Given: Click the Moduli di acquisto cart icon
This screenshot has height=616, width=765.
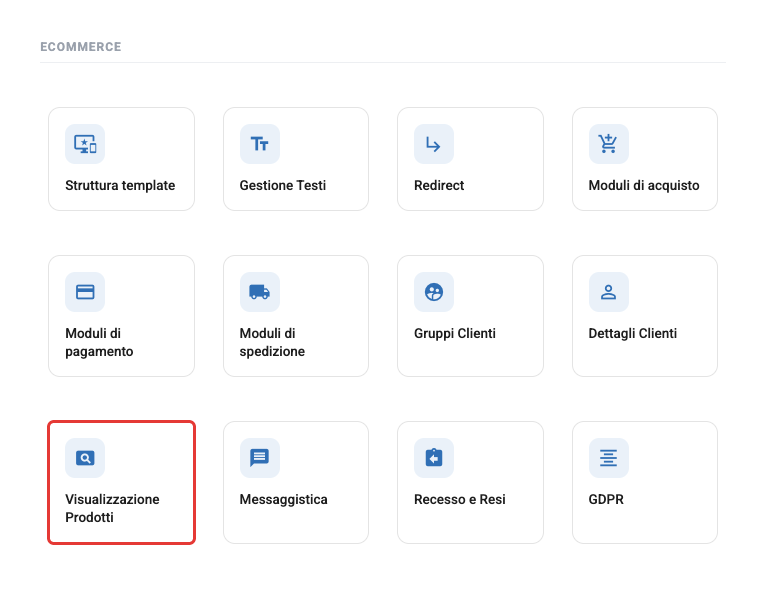Looking at the screenshot, I should pos(608,144).
